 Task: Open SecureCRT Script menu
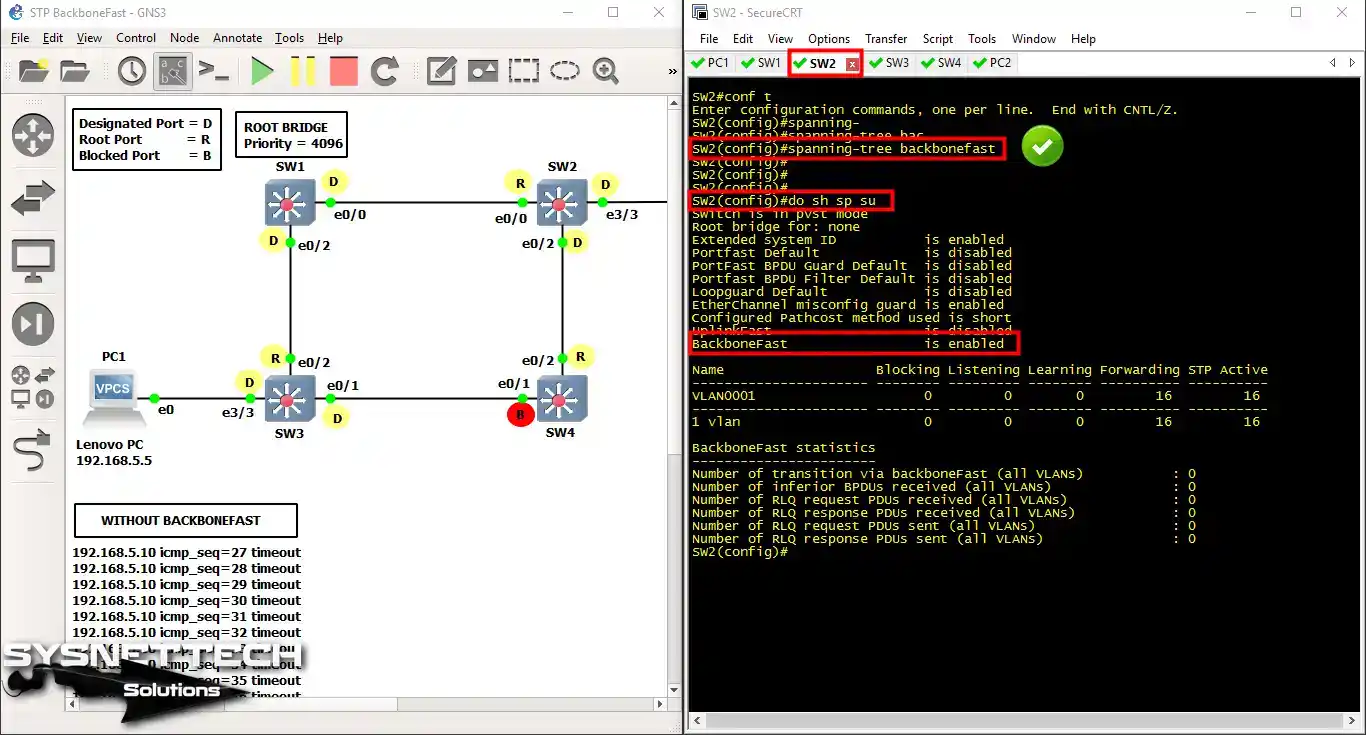tap(938, 39)
